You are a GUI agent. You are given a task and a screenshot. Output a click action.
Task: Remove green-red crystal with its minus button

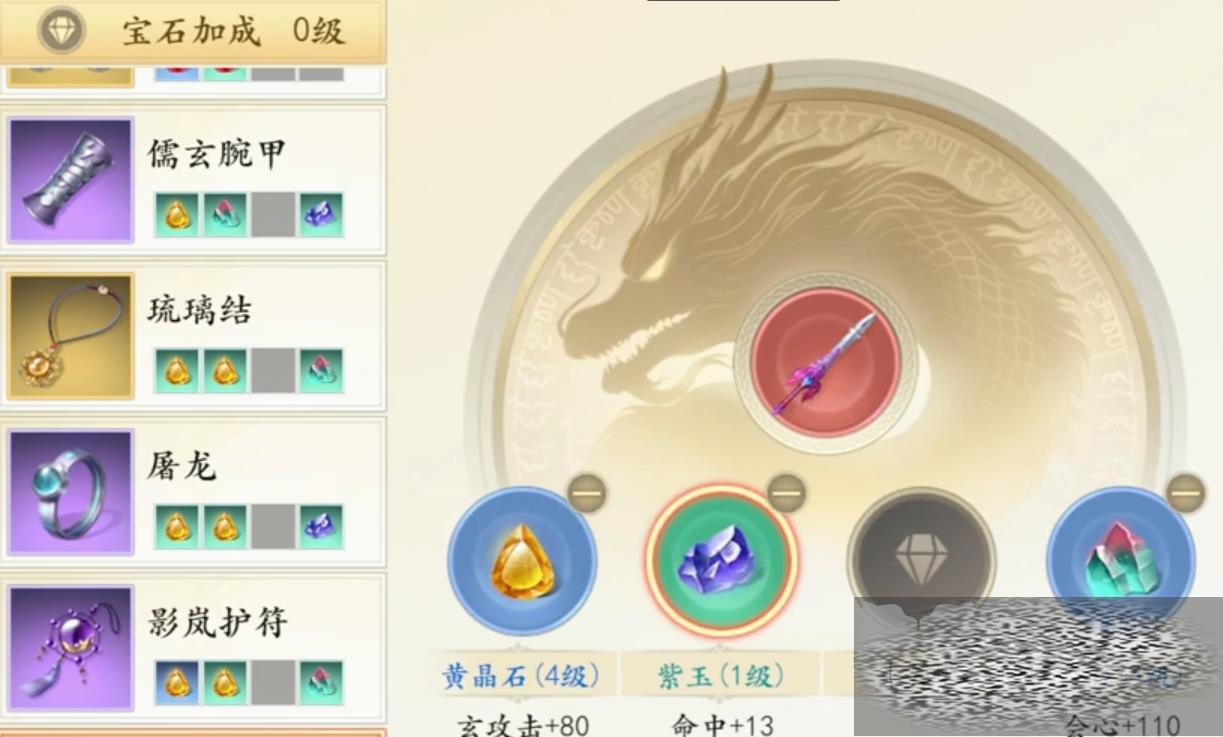(1186, 493)
